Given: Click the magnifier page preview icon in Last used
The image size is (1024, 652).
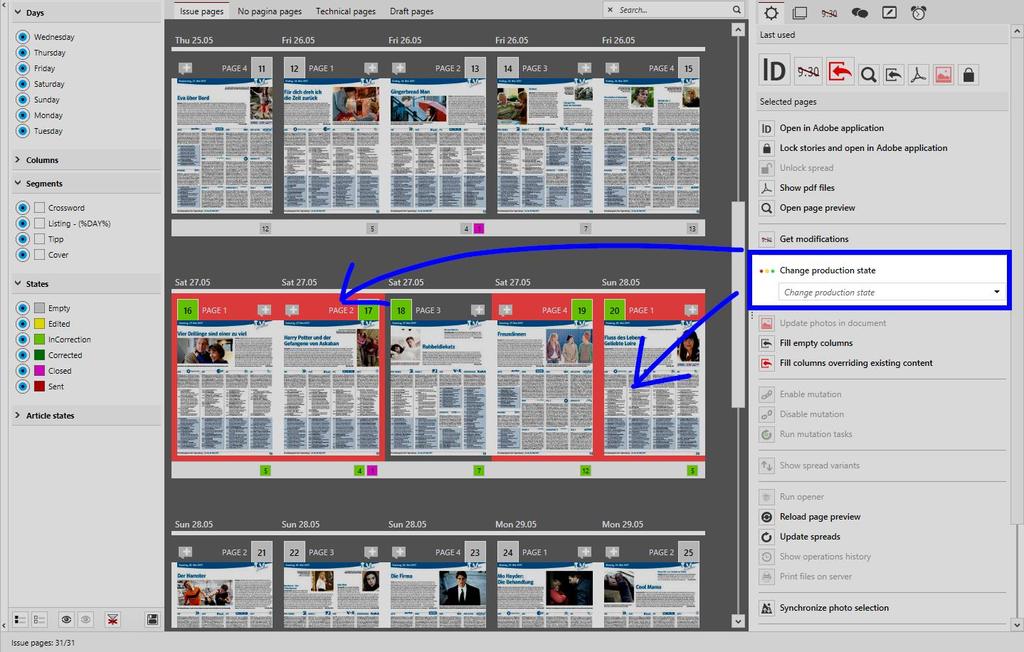Looking at the screenshot, I should click(868, 75).
